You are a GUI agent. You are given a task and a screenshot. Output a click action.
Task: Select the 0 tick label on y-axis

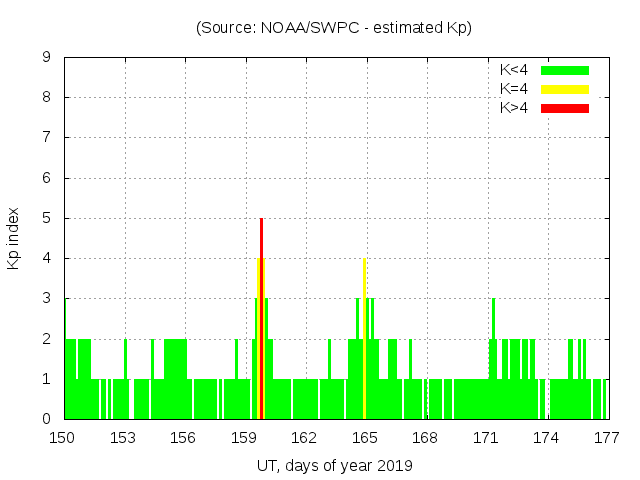pos(47,419)
